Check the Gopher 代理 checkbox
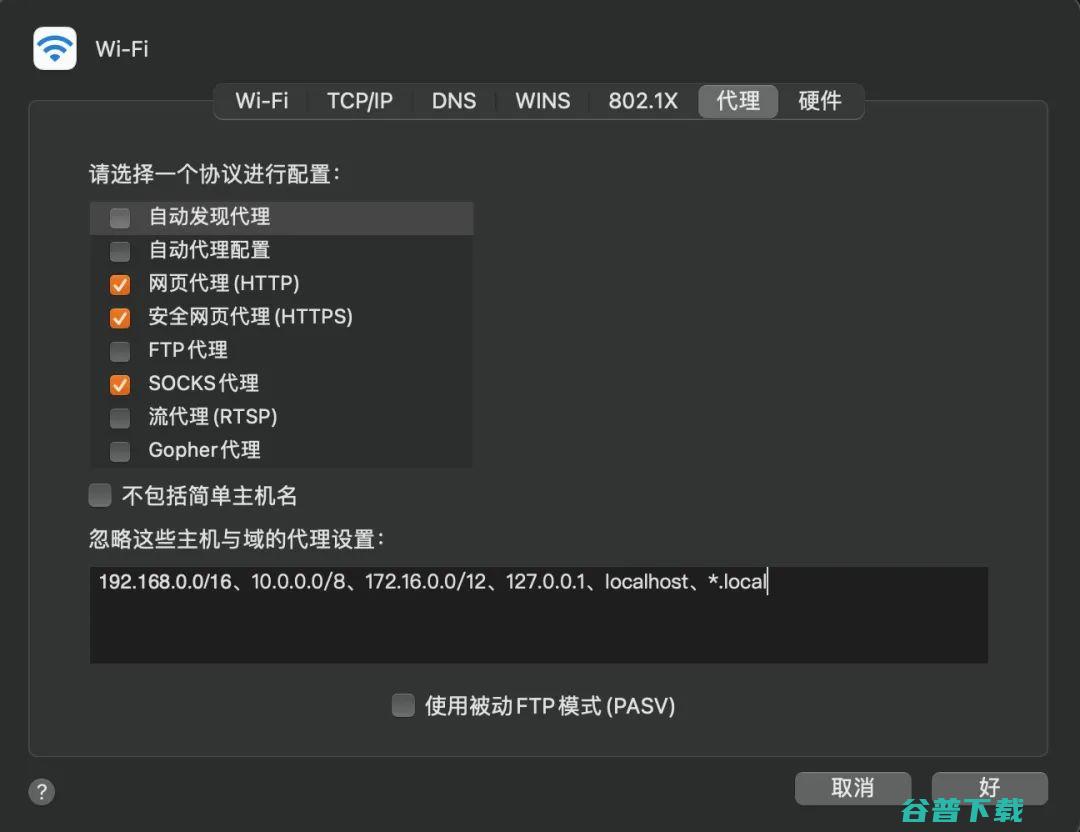 (120, 451)
